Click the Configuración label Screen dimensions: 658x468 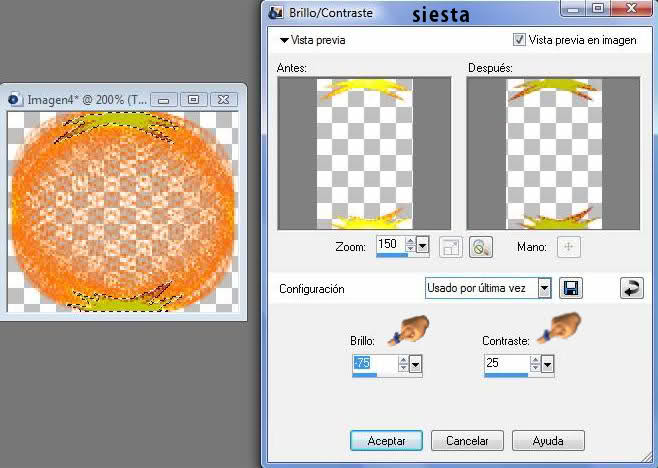pyautogui.click(x=312, y=289)
